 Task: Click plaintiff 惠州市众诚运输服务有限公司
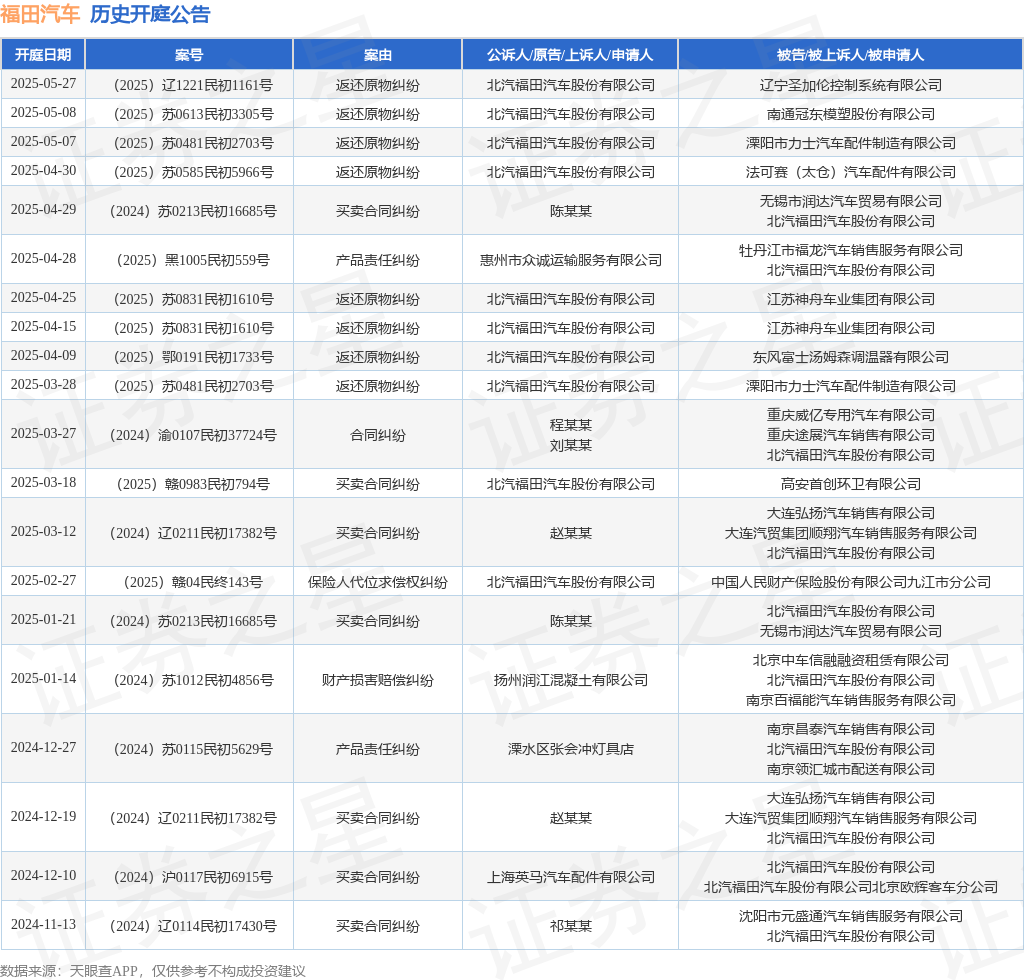point(570,260)
